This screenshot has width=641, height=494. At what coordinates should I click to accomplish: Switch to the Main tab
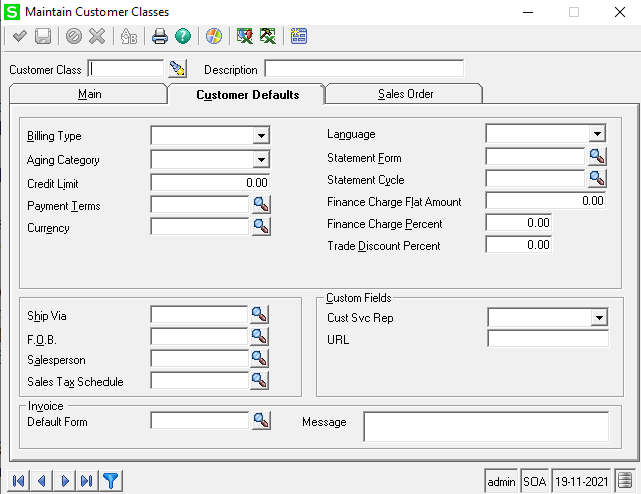89,94
